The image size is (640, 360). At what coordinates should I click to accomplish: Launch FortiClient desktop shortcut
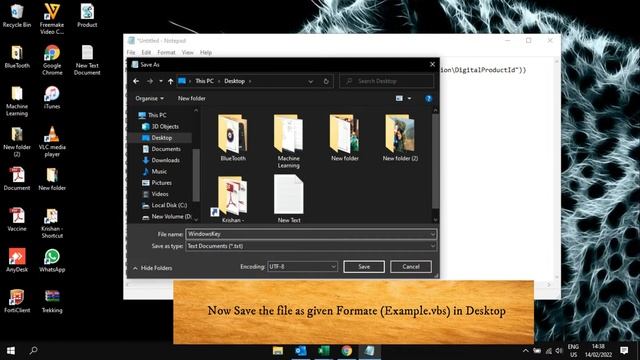[17, 301]
